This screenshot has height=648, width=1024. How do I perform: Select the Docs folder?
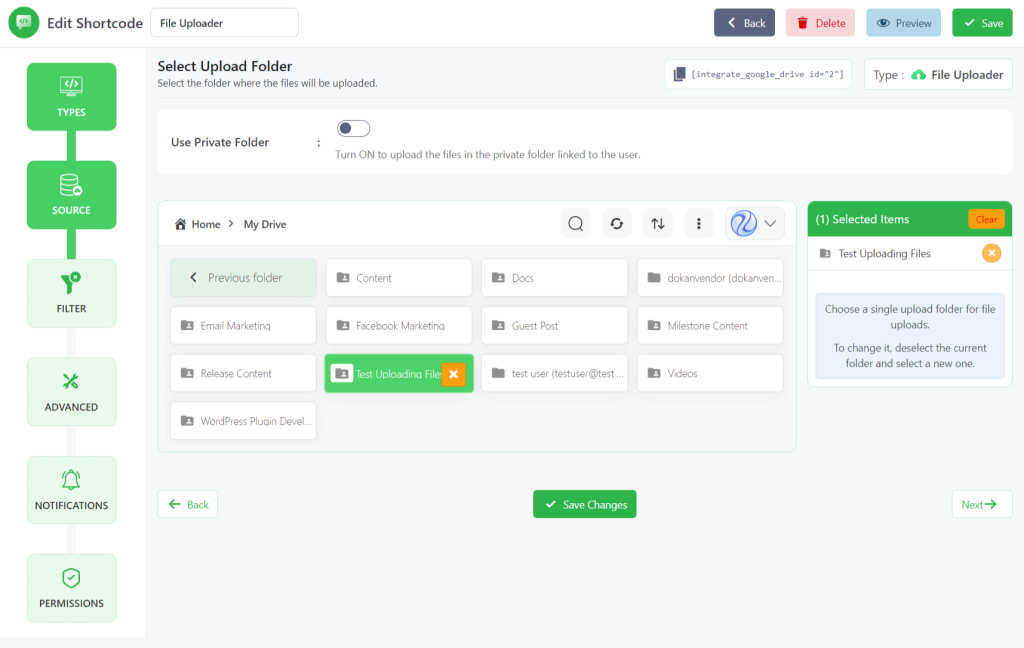[x=554, y=278]
